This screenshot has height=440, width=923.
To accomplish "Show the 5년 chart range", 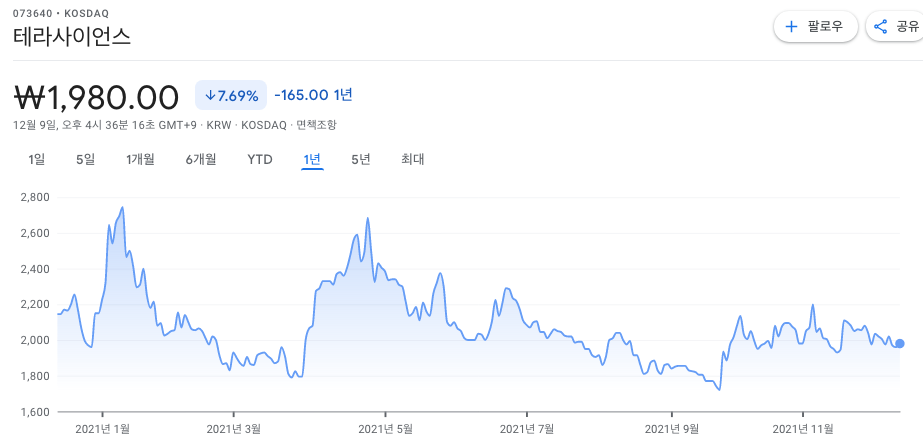I will tap(361, 160).
